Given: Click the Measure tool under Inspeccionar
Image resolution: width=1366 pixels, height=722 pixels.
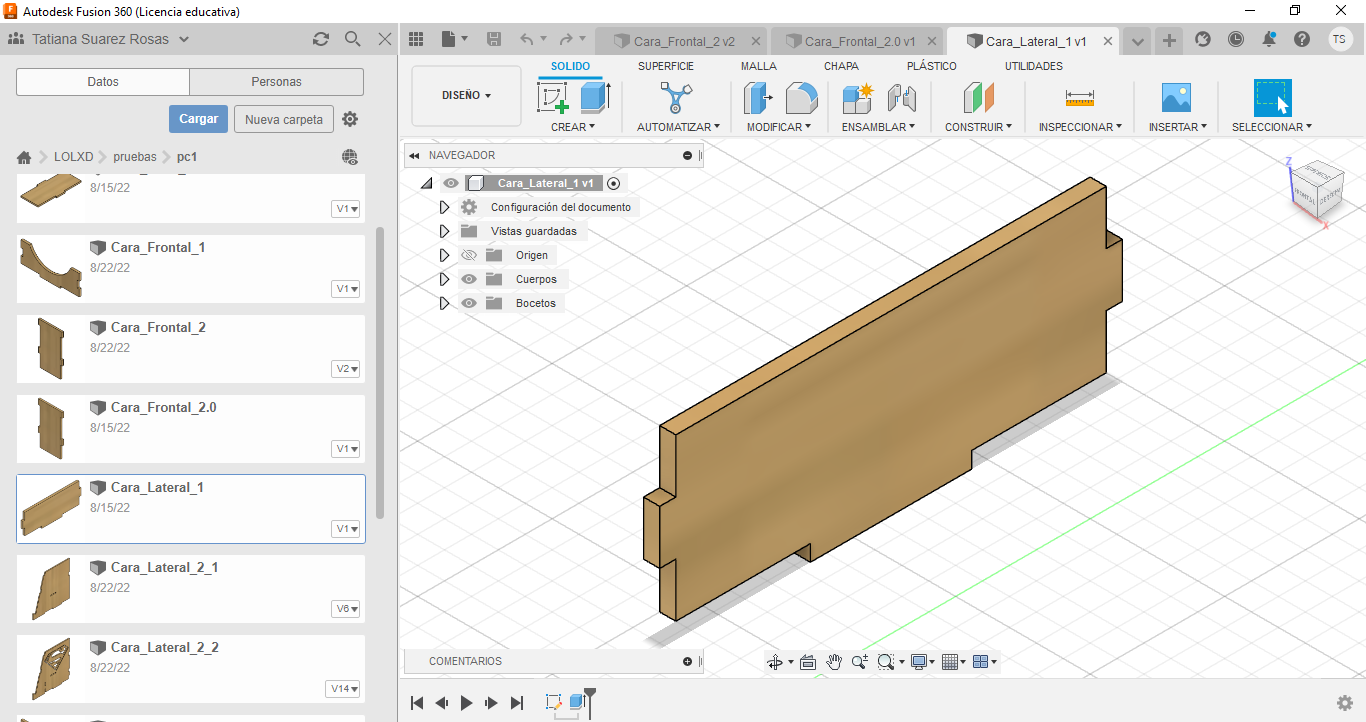Looking at the screenshot, I should tap(1079, 98).
